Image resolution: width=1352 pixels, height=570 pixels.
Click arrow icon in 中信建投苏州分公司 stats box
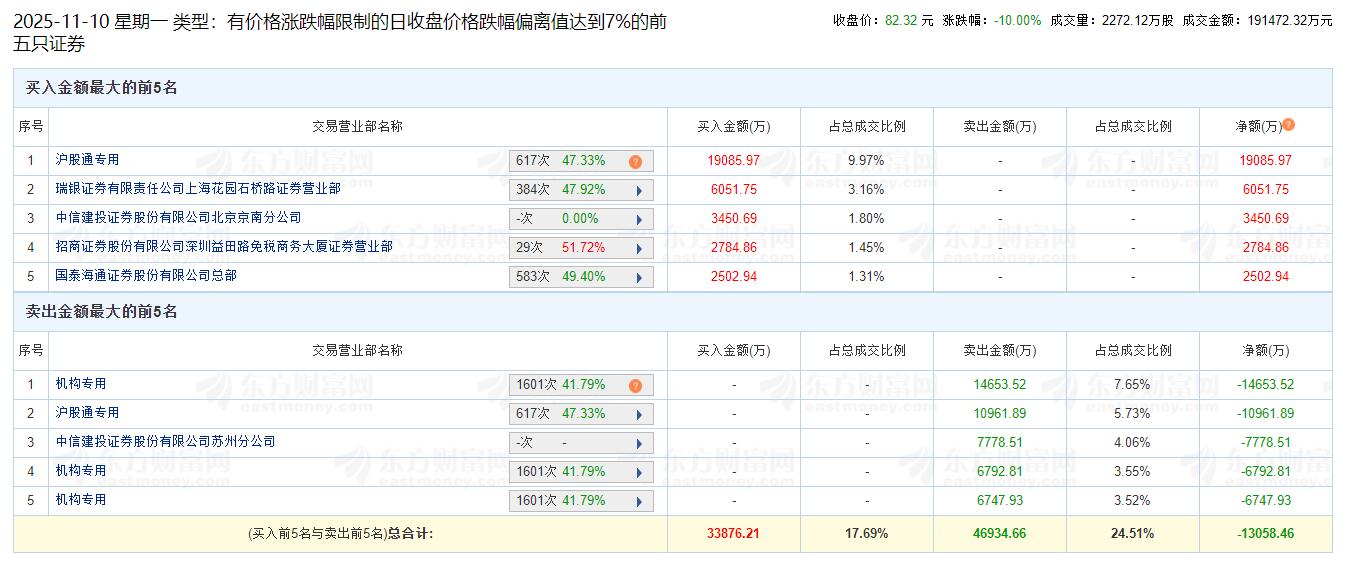[x=639, y=443]
